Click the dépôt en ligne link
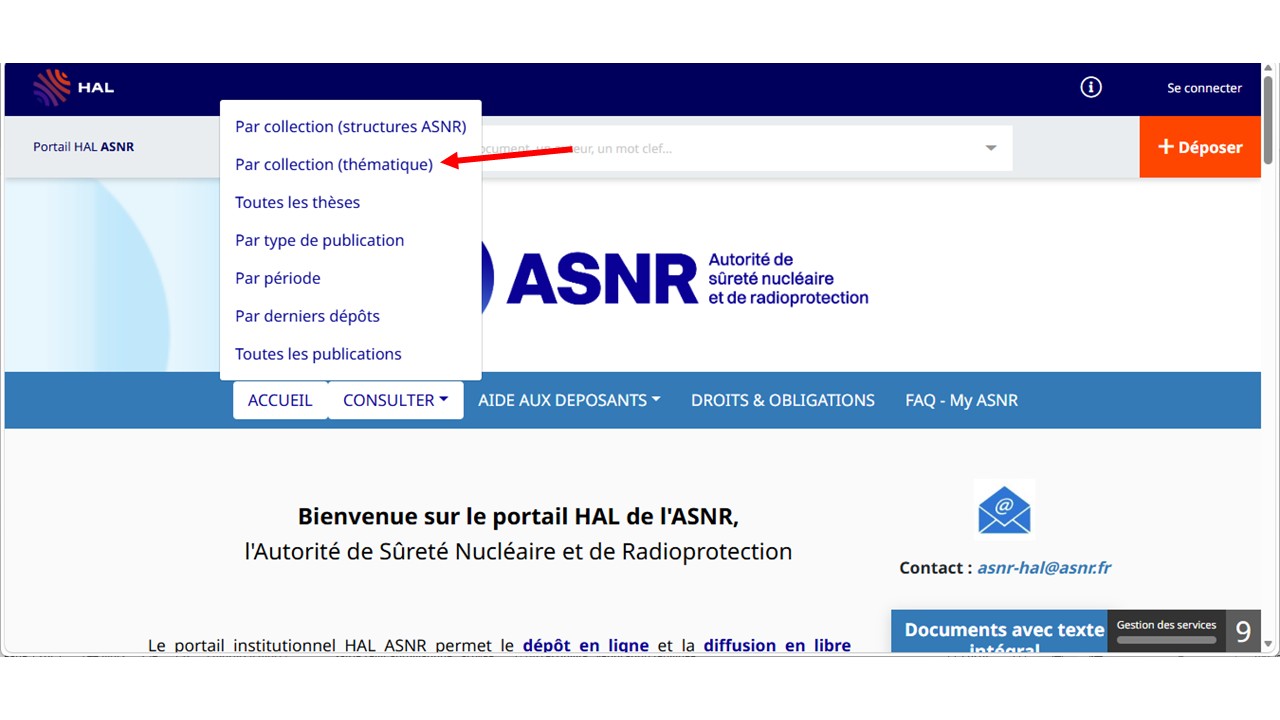The height and width of the screenshot is (720, 1280). click(586, 646)
